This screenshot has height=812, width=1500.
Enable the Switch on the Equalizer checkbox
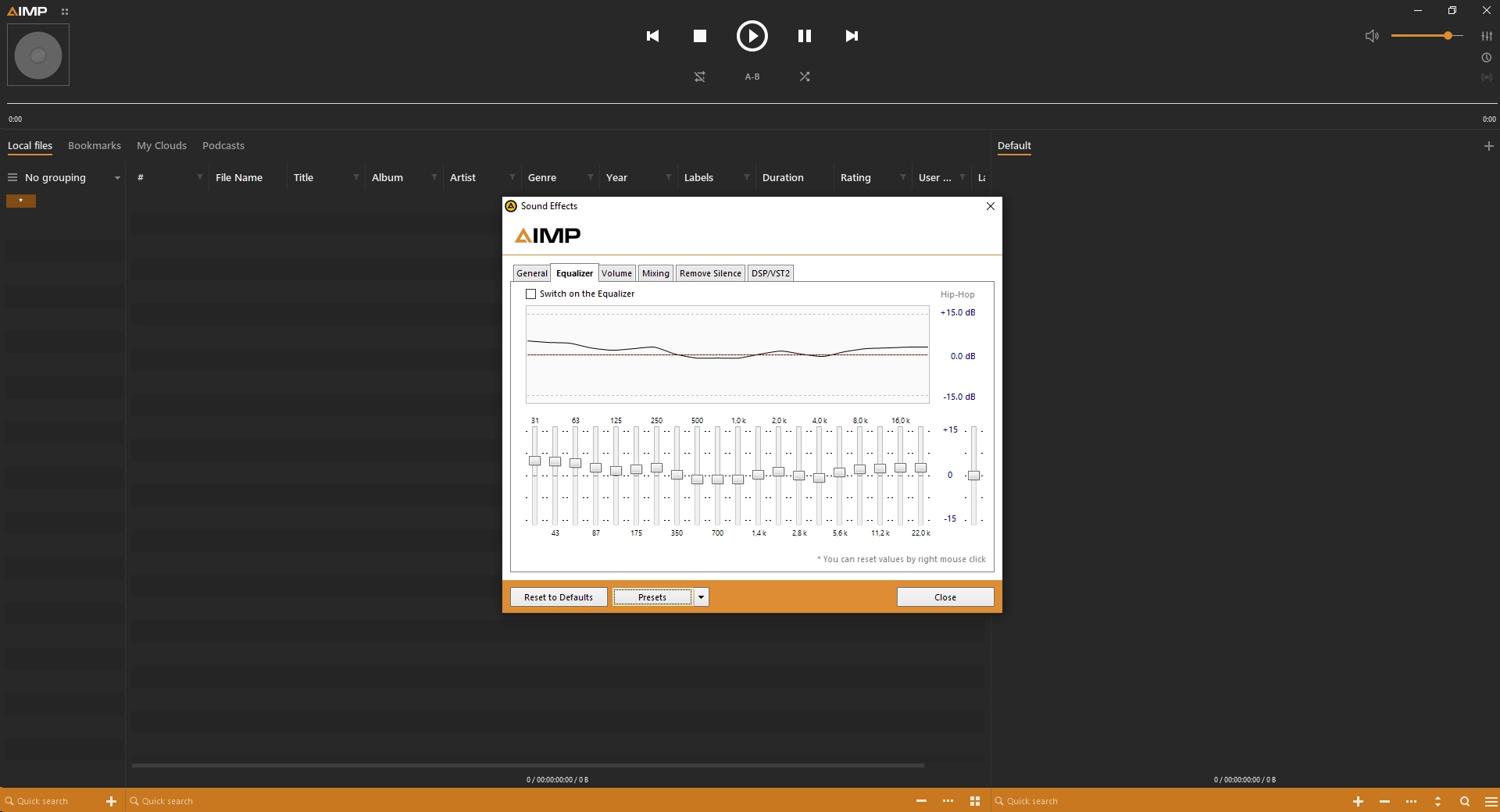click(531, 294)
